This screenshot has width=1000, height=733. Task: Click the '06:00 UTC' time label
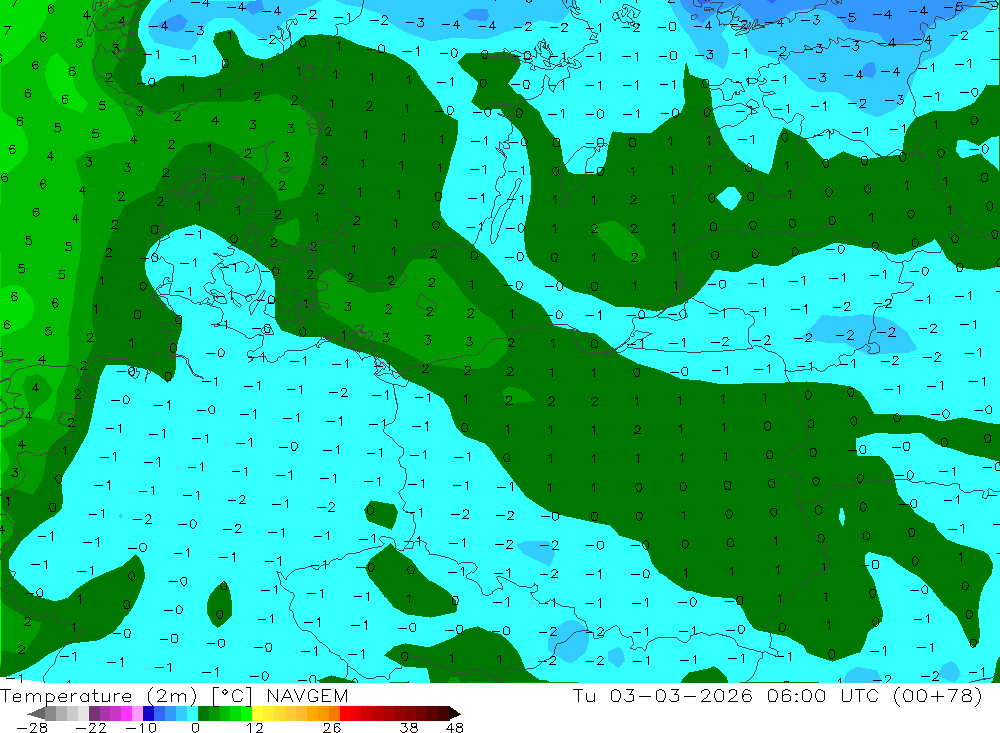click(x=823, y=695)
